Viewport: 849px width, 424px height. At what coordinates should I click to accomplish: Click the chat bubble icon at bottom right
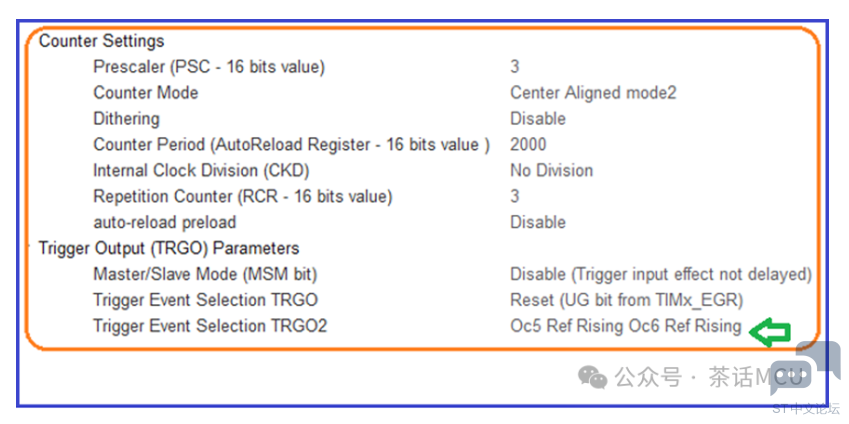pos(805,368)
